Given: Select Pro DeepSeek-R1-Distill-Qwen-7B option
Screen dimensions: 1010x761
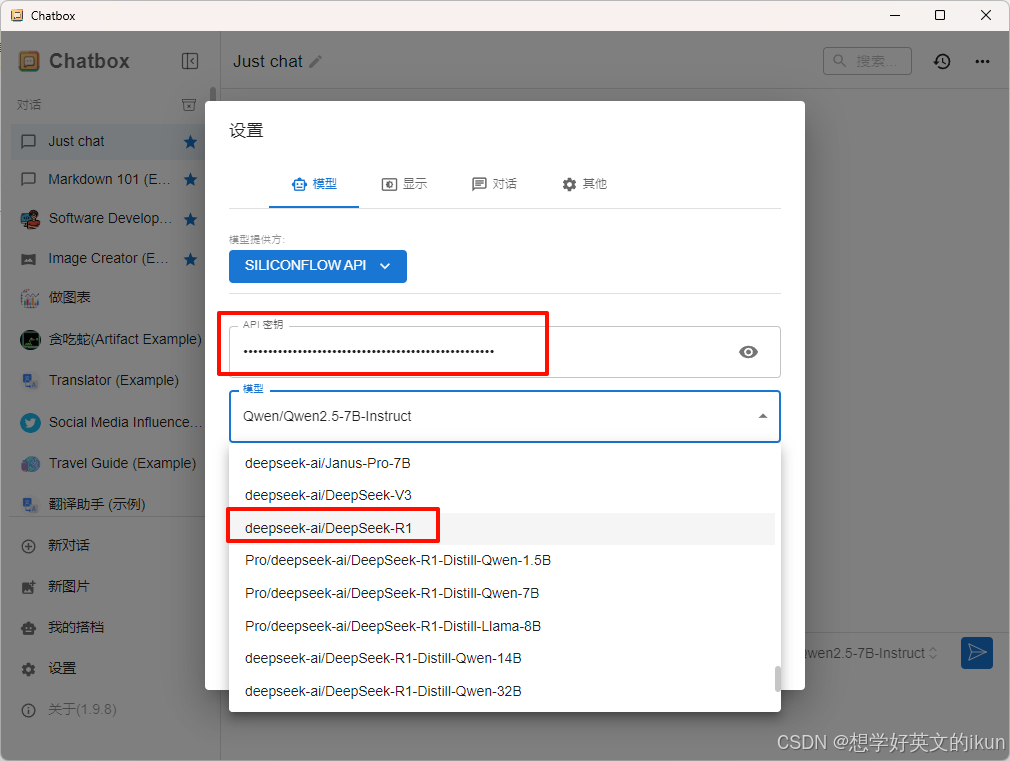Looking at the screenshot, I should pos(502,593).
